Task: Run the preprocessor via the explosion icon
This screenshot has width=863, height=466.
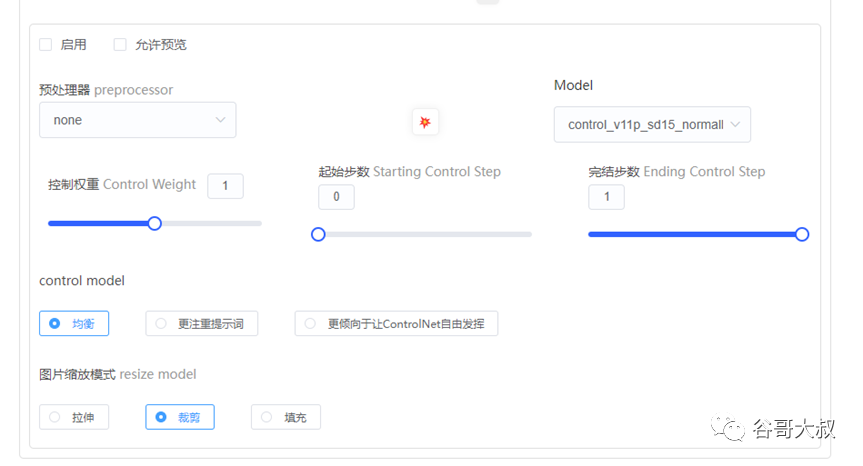Action: tap(425, 122)
